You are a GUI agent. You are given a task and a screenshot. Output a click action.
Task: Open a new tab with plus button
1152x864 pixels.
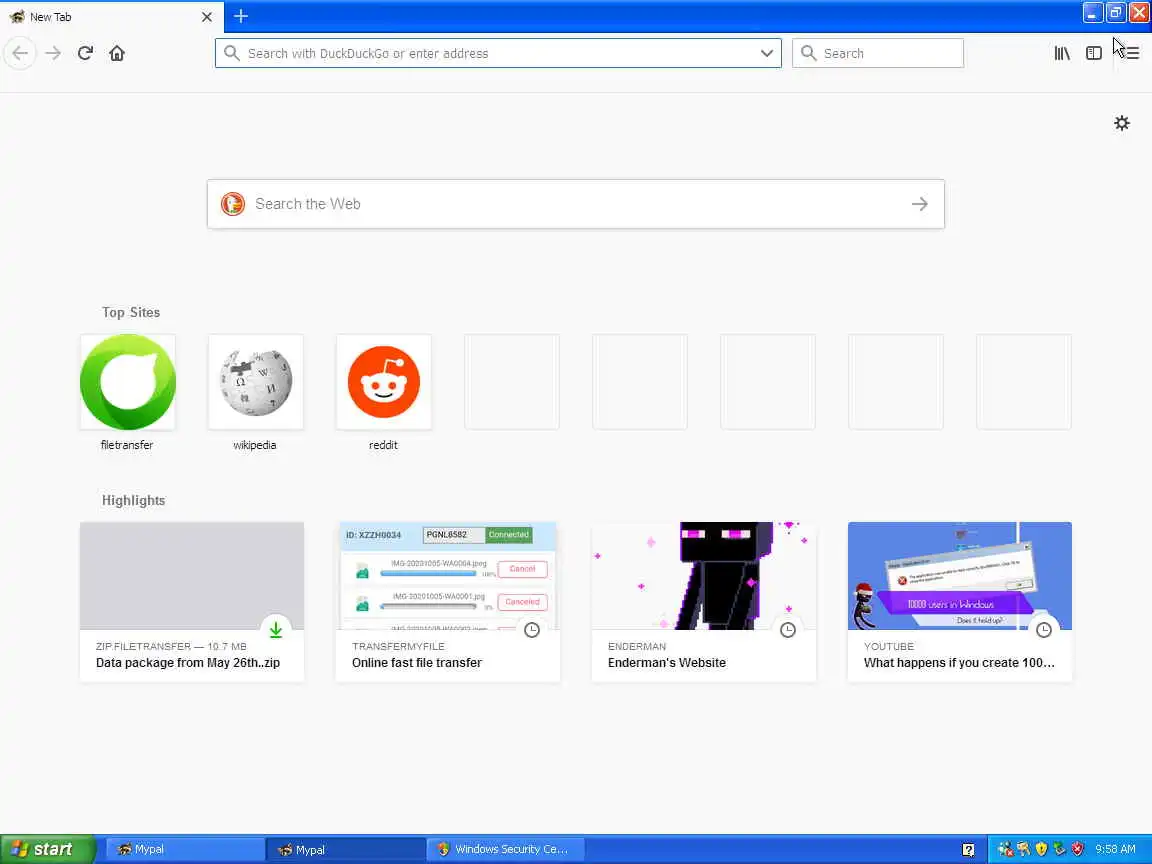pyautogui.click(x=240, y=16)
